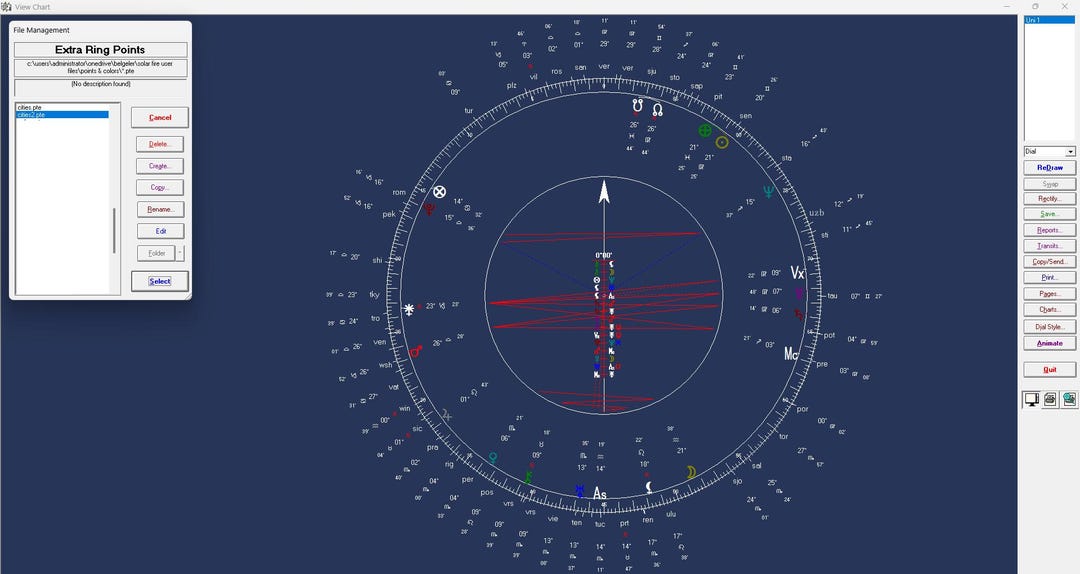Click the teal Venus glyph
This screenshot has height=574, width=1080.
[x=493, y=458]
